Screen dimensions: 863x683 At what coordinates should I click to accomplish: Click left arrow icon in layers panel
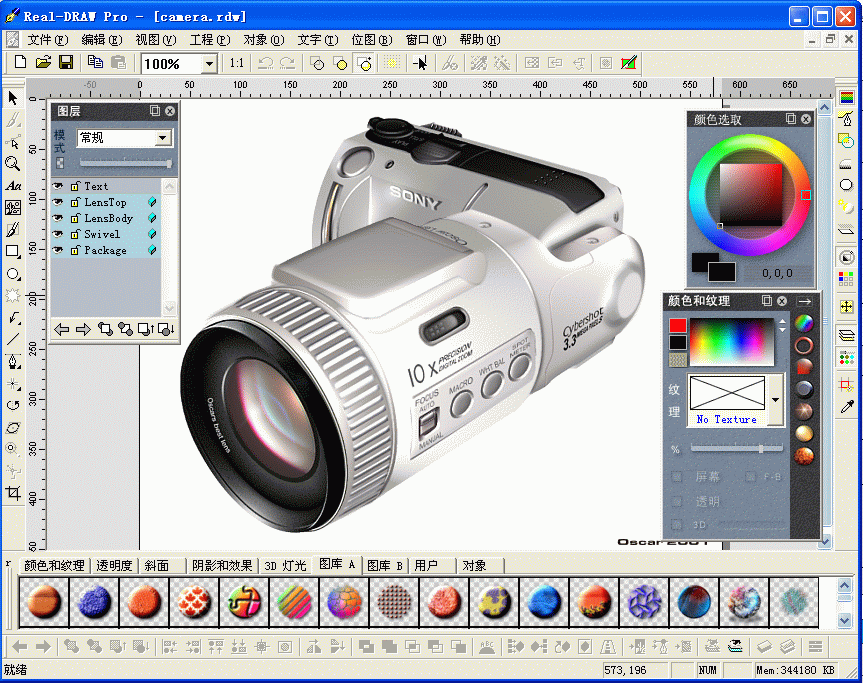click(62, 329)
